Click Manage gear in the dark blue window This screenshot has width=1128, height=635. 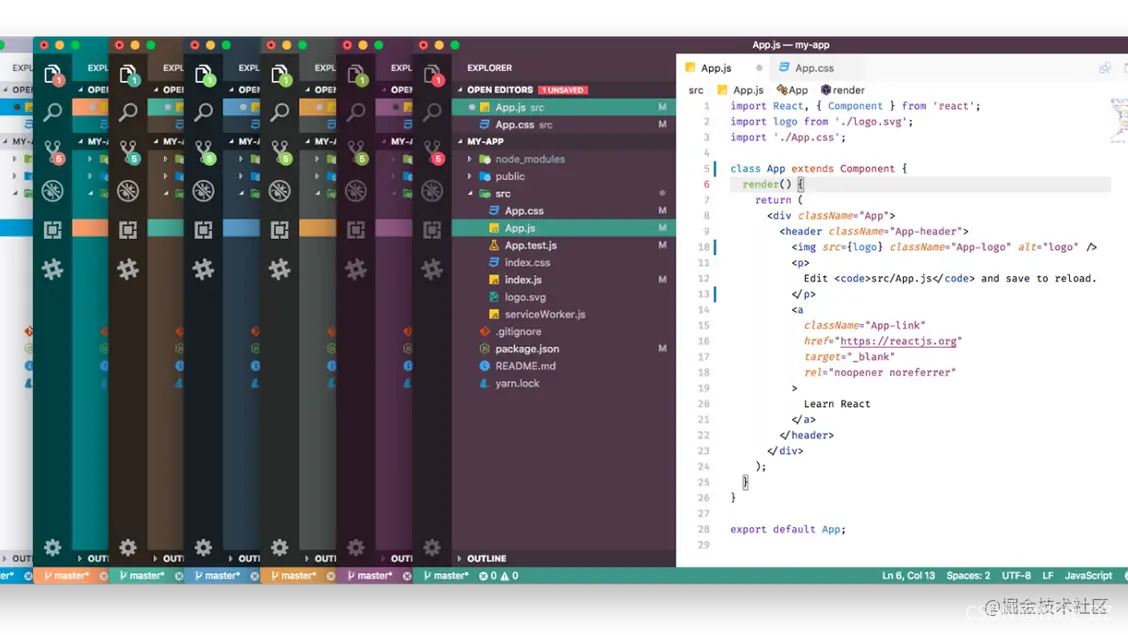click(204, 547)
